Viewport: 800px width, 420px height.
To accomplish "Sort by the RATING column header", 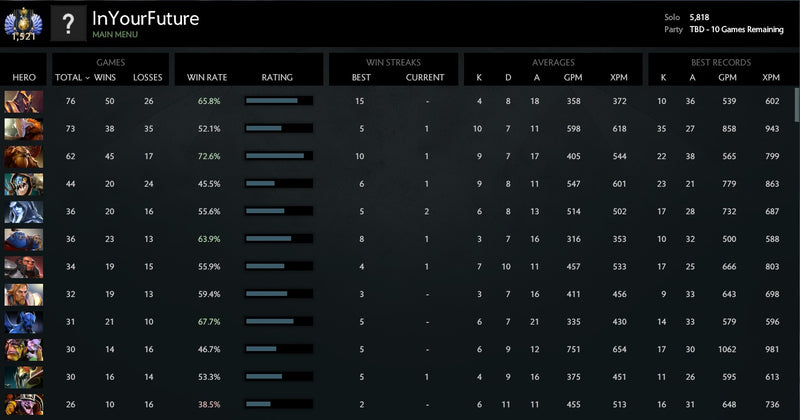I will pos(277,77).
